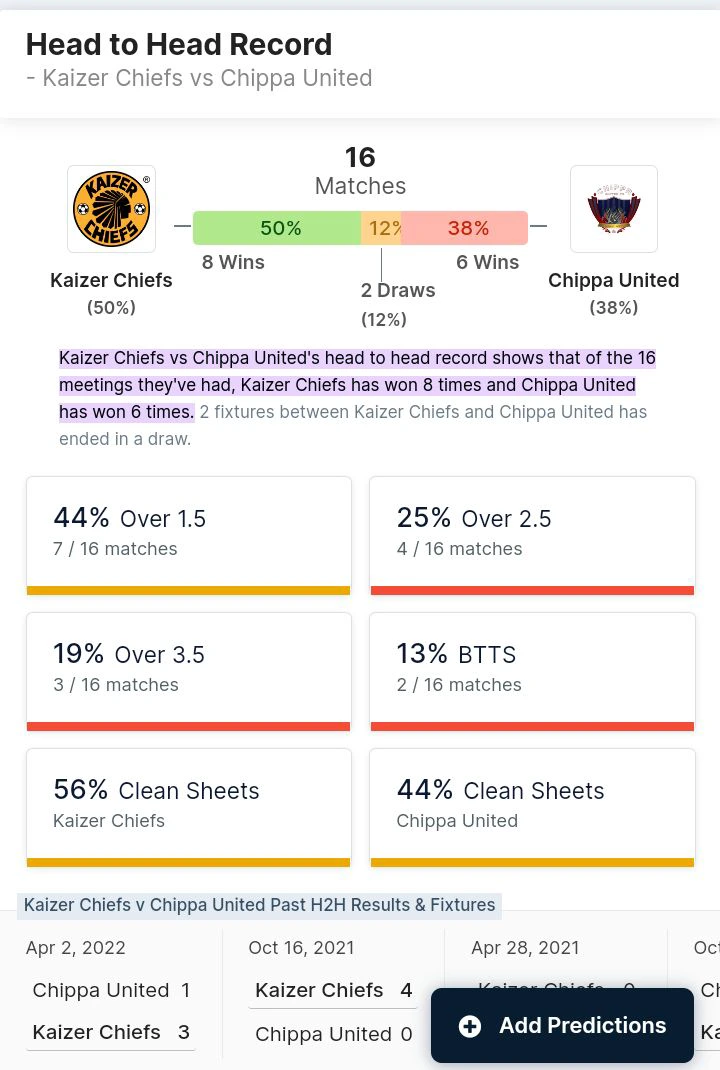Click the Kaizer Chiefs team logo

[111, 209]
